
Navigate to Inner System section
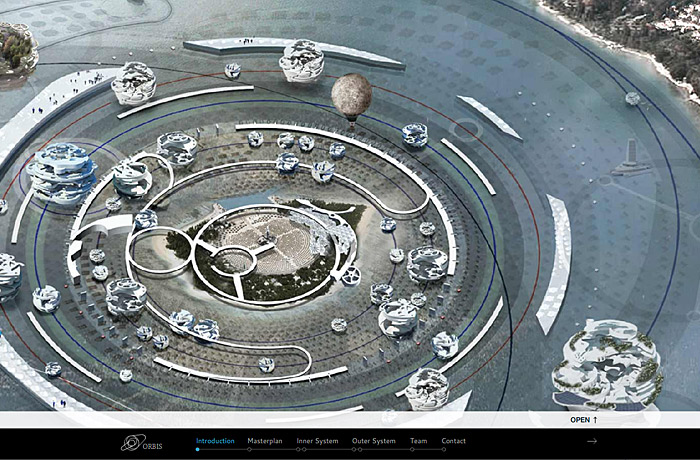317,441
